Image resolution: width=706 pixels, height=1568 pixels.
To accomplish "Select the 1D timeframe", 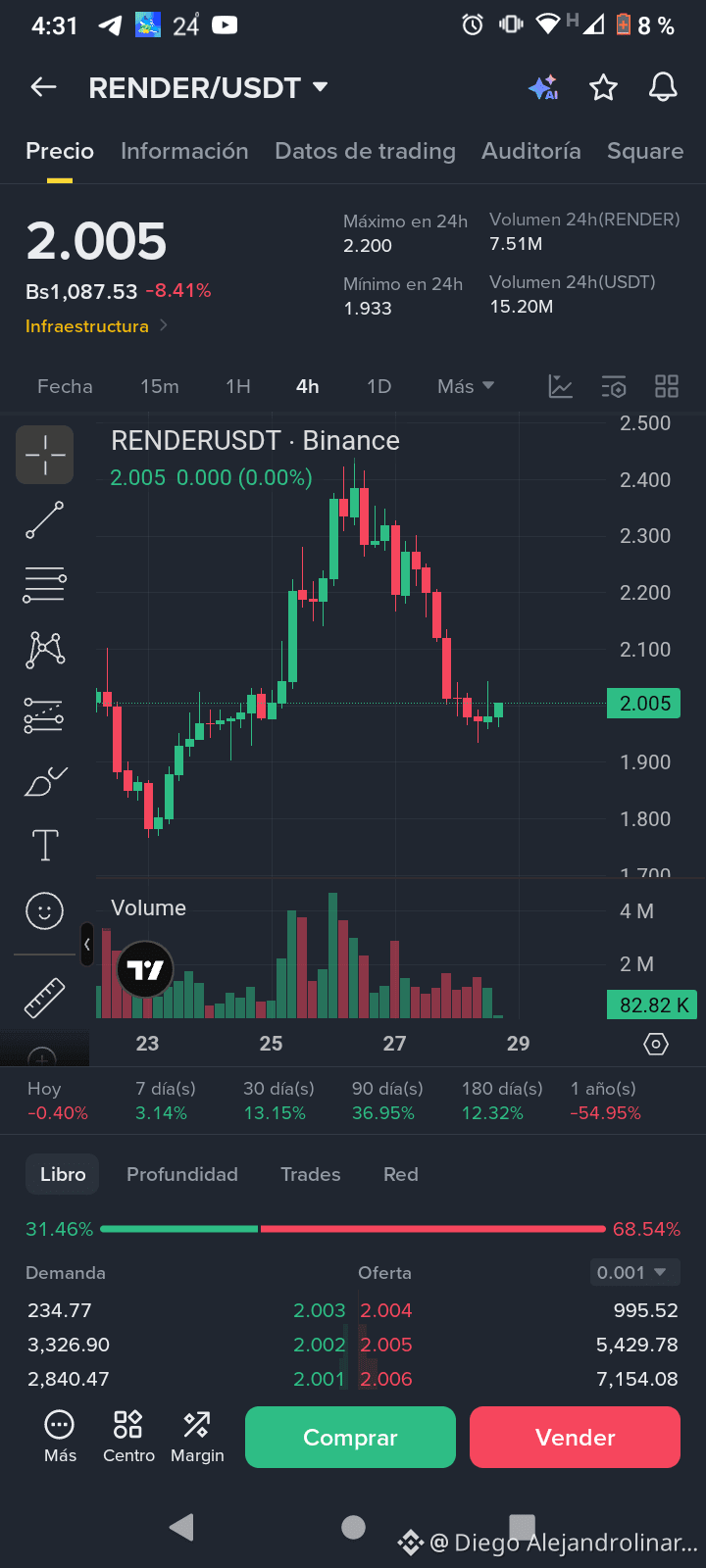I will pos(378,386).
